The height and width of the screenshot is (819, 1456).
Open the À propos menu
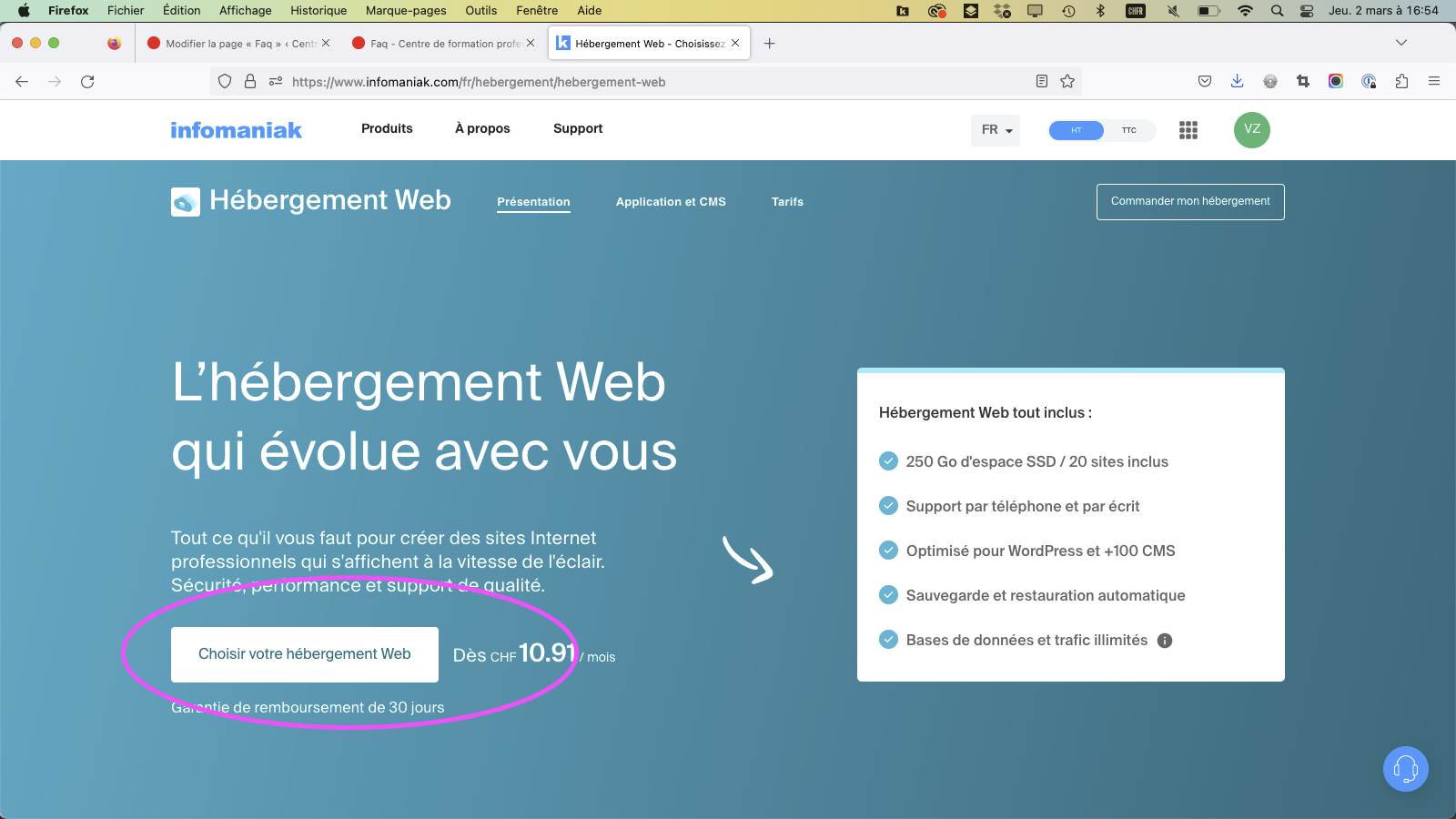click(482, 128)
